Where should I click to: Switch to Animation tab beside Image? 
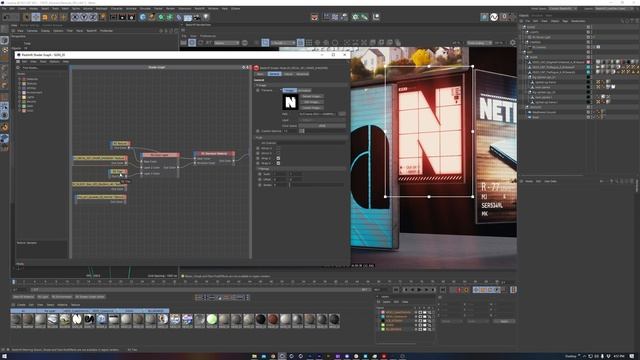coord(304,90)
